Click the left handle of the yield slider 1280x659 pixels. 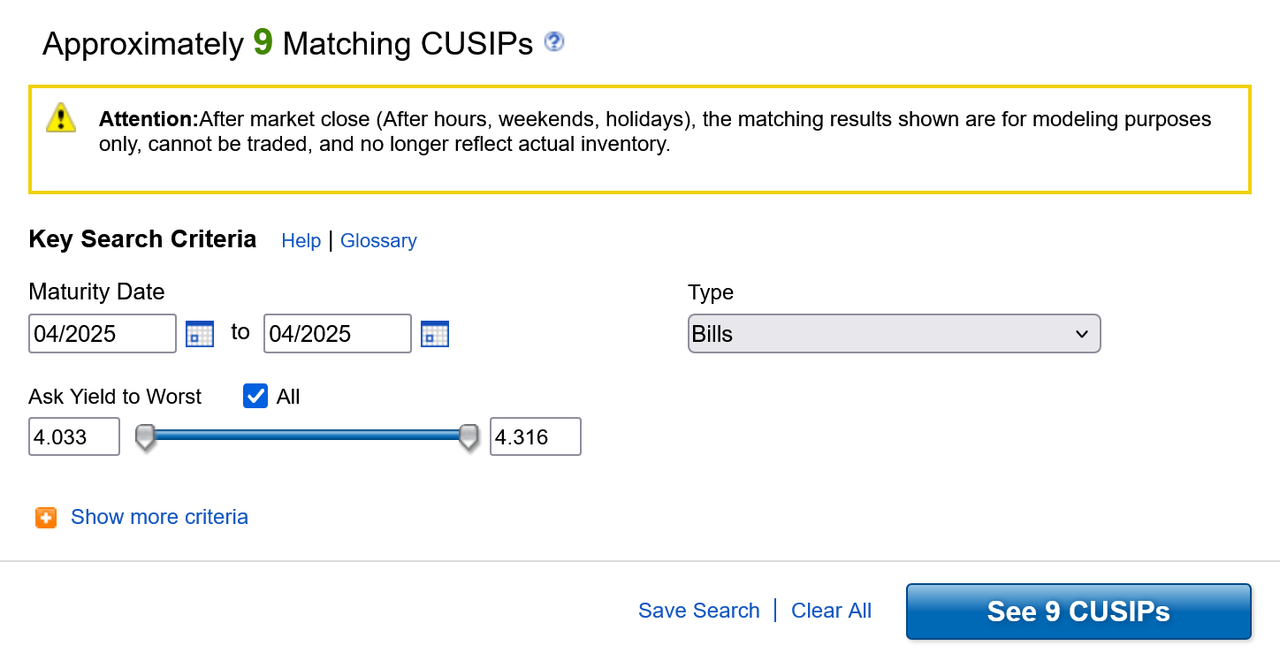click(x=146, y=437)
